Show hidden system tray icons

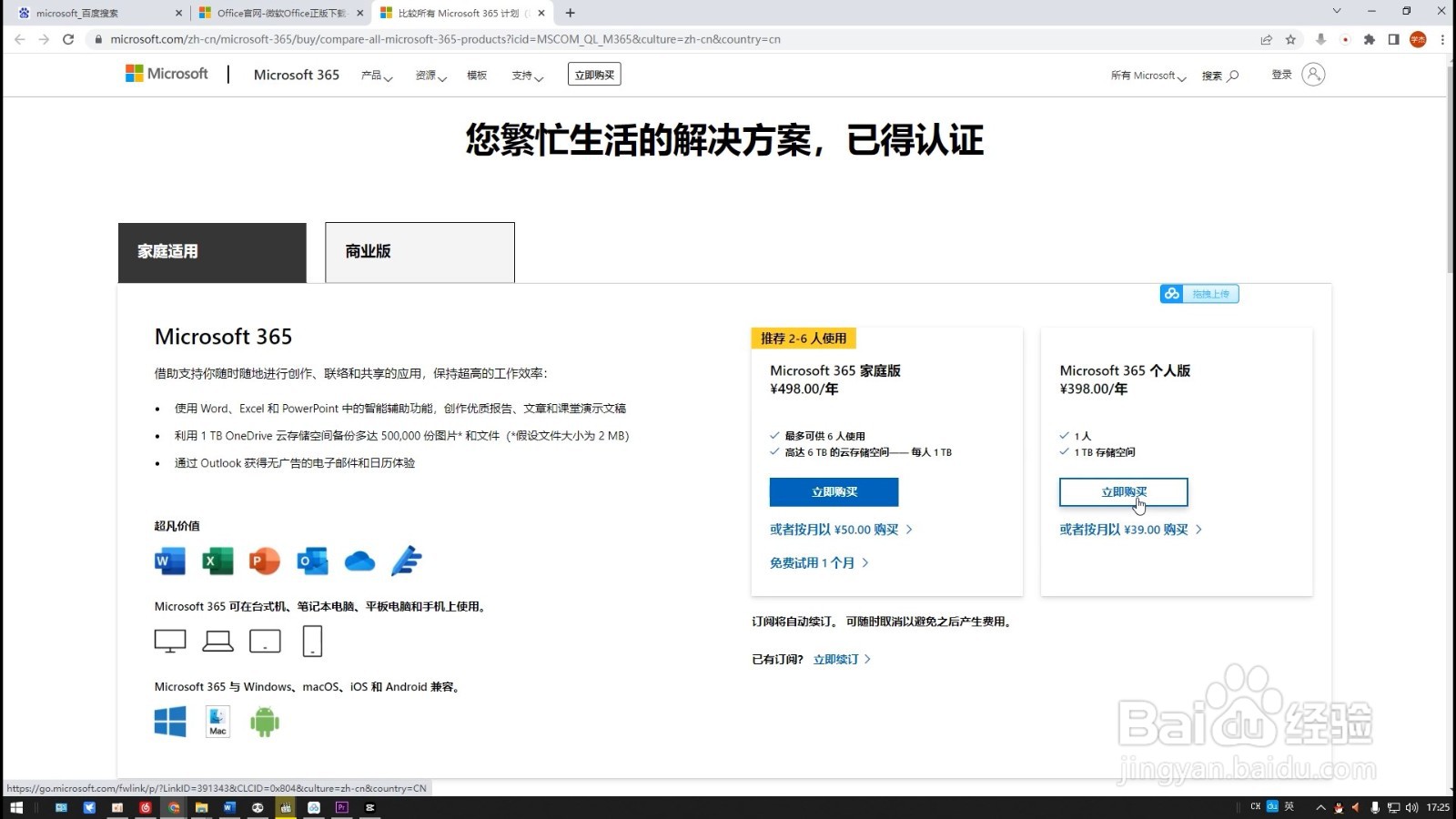tap(1320, 807)
